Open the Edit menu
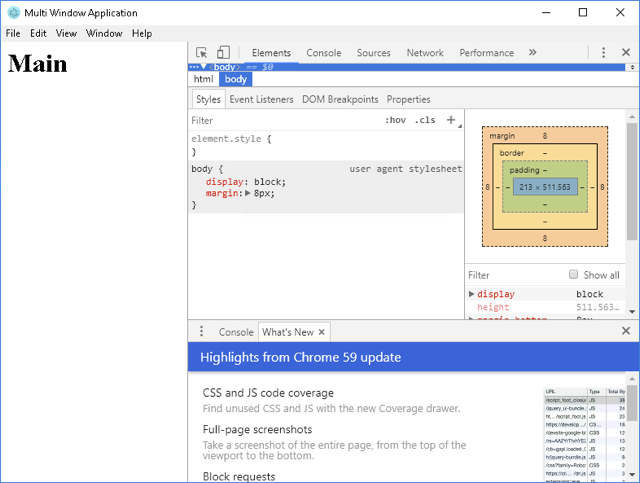Image resolution: width=640 pixels, height=483 pixels. tap(38, 33)
